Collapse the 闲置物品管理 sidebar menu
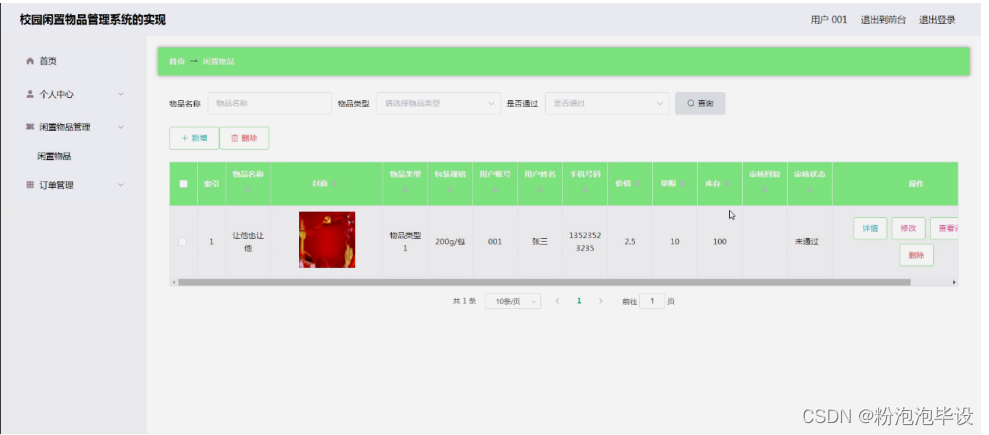 pyautogui.click(x=121, y=127)
